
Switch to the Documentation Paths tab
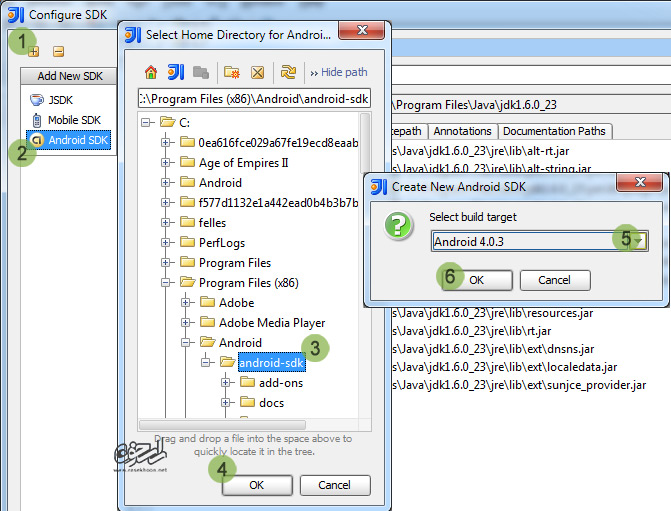553,131
